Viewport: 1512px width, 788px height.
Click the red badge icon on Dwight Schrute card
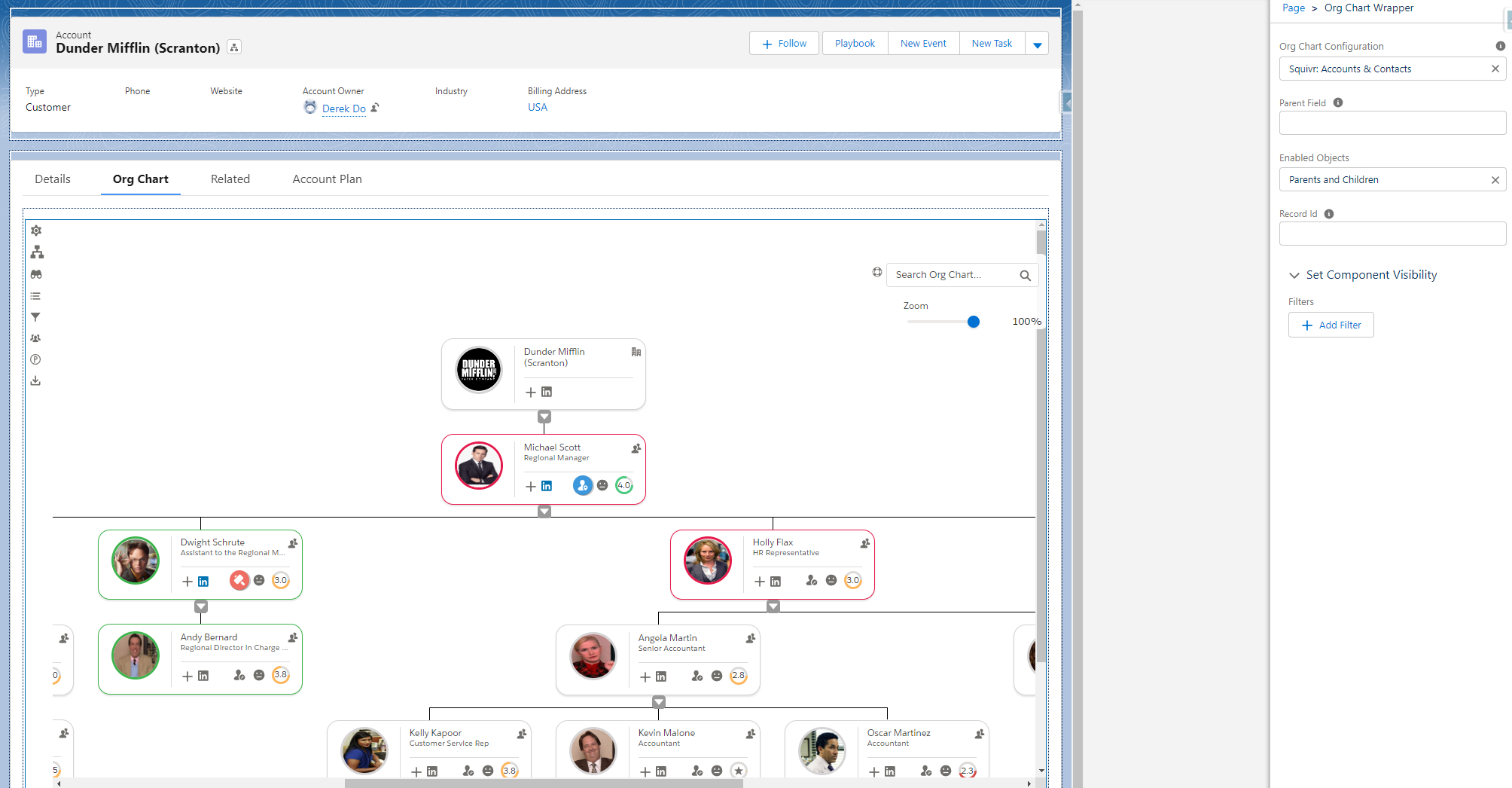[239, 580]
